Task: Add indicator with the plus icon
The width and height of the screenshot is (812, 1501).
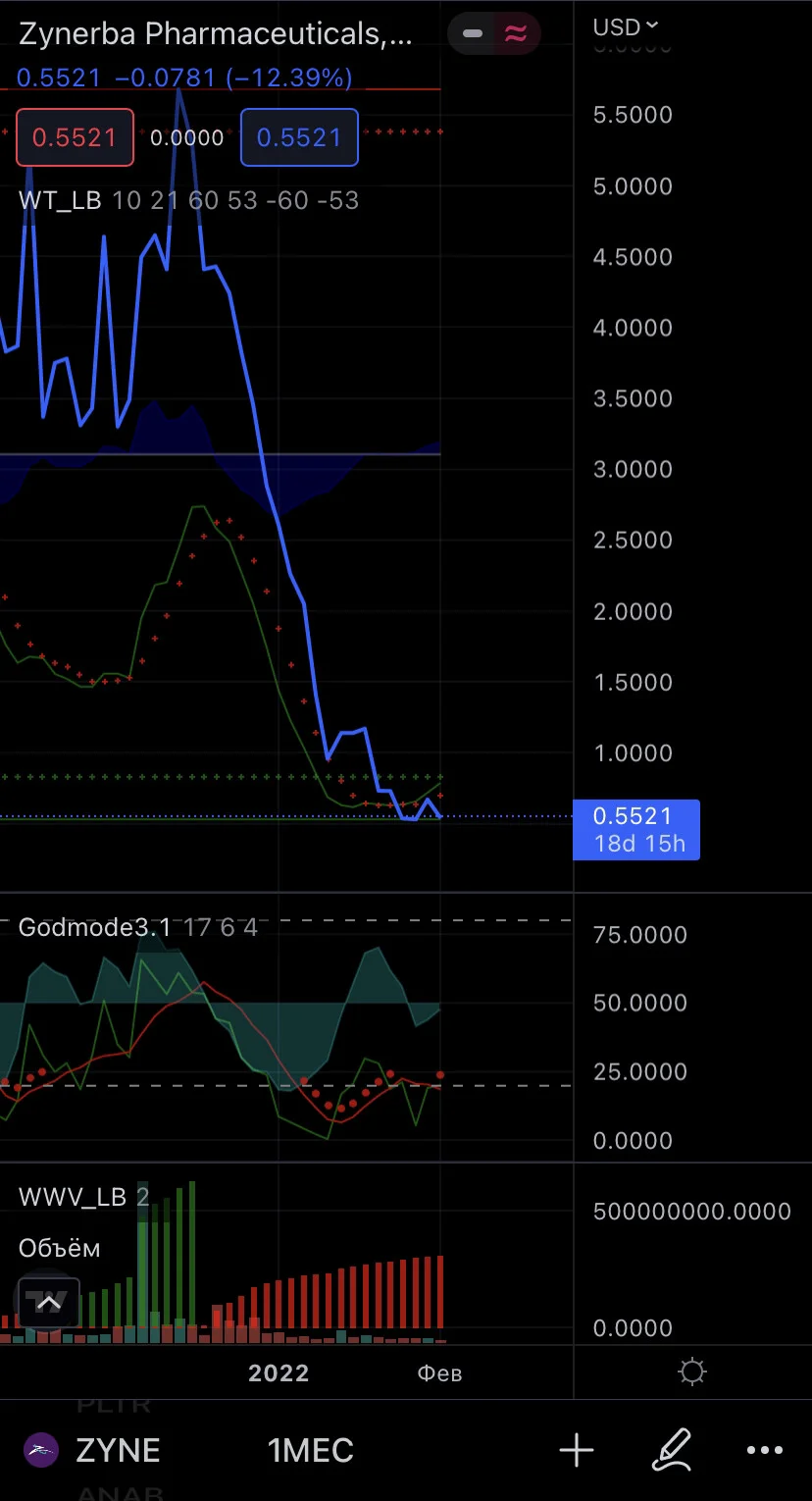Action: click(x=577, y=1450)
